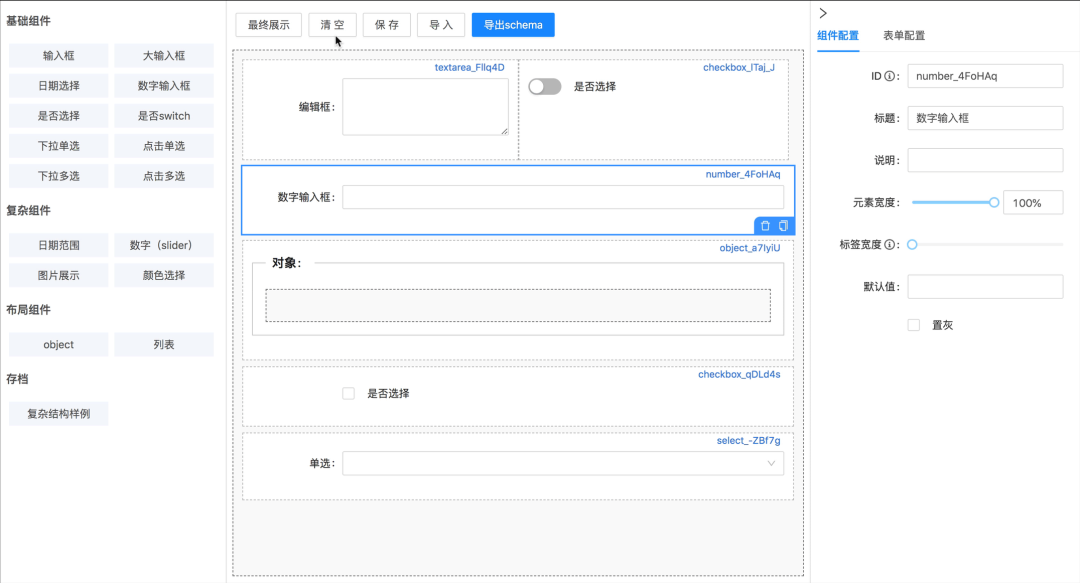Load the 复杂结构样例 archive

[x=59, y=413]
